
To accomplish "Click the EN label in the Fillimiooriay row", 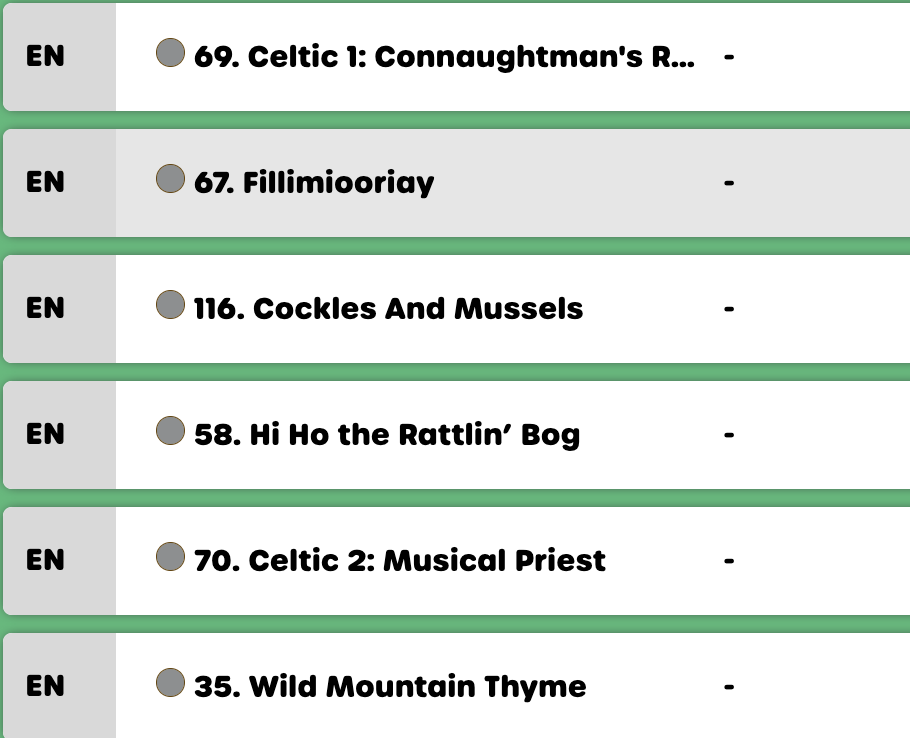I will tap(45, 183).
